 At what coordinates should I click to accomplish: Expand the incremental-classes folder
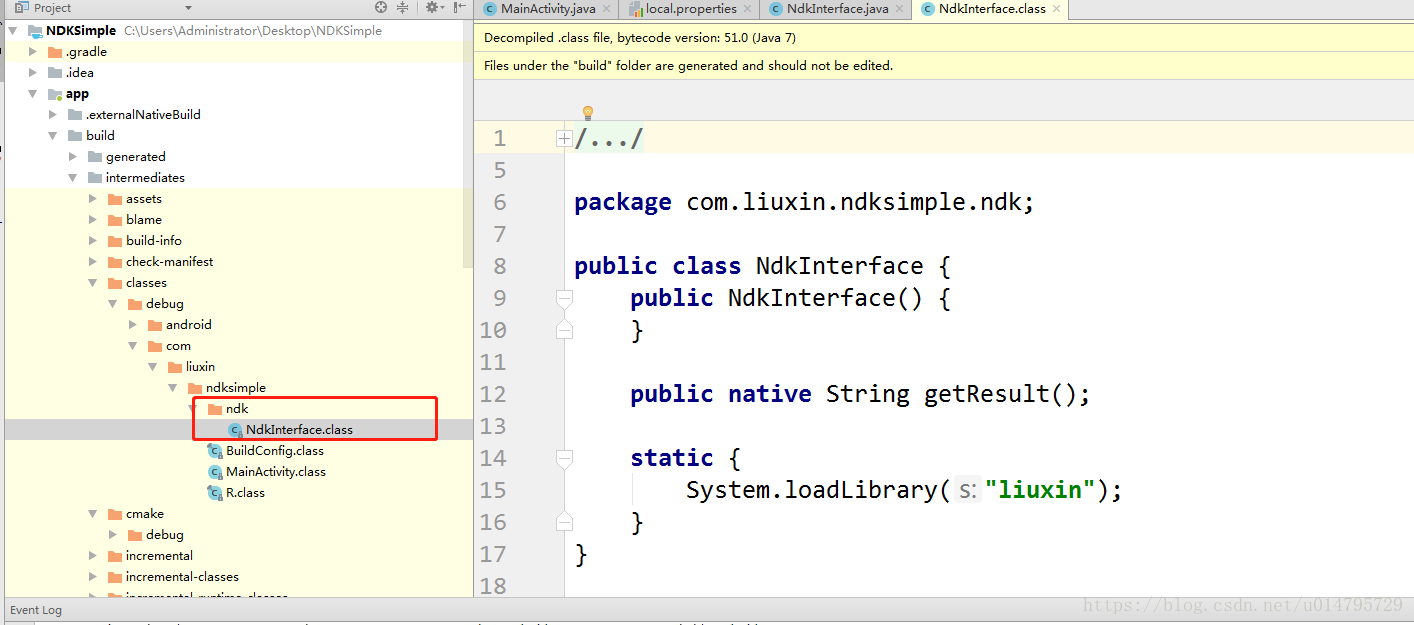point(93,577)
